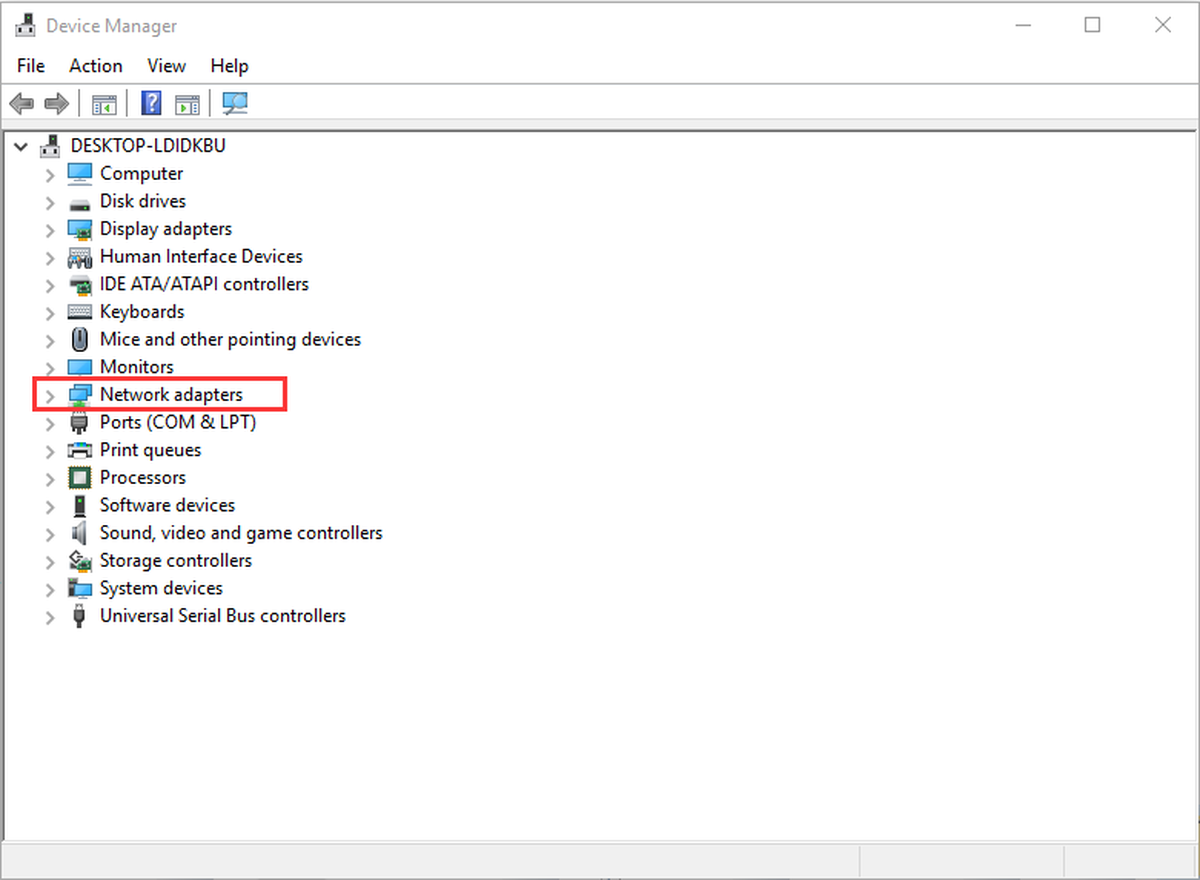Screen dimensions: 1200x880
Task: Click the Computer monitor icon
Action: coord(79,174)
